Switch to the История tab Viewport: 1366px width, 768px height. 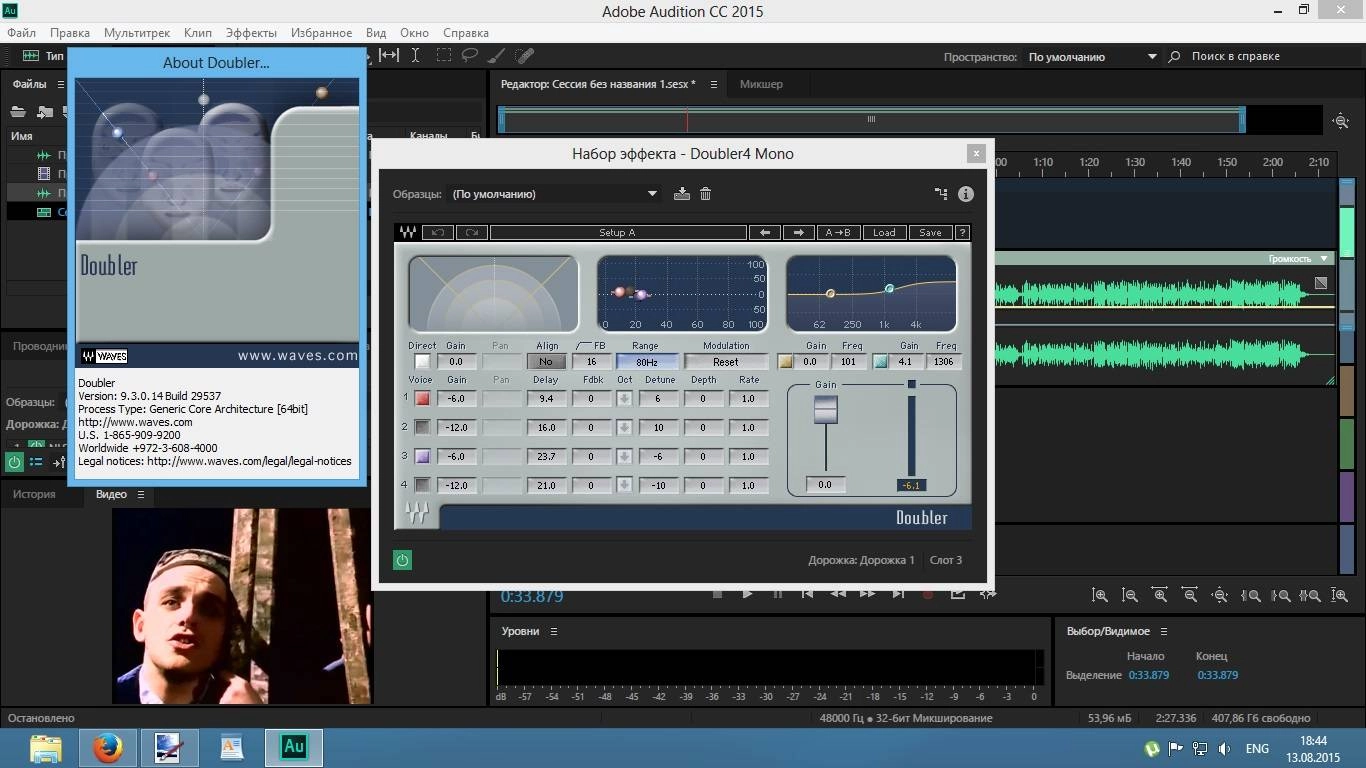click(x=34, y=494)
